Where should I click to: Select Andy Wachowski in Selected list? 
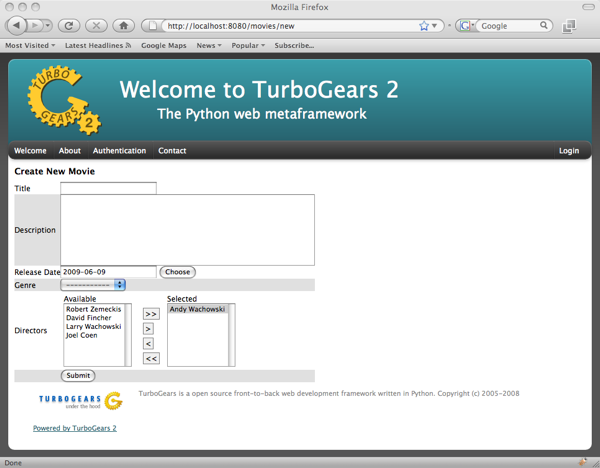click(197, 309)
